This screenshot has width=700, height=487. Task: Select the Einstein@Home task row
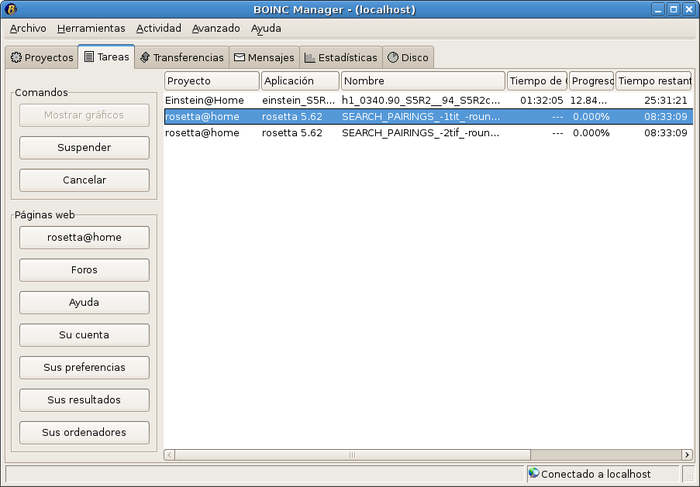[400, 100]
